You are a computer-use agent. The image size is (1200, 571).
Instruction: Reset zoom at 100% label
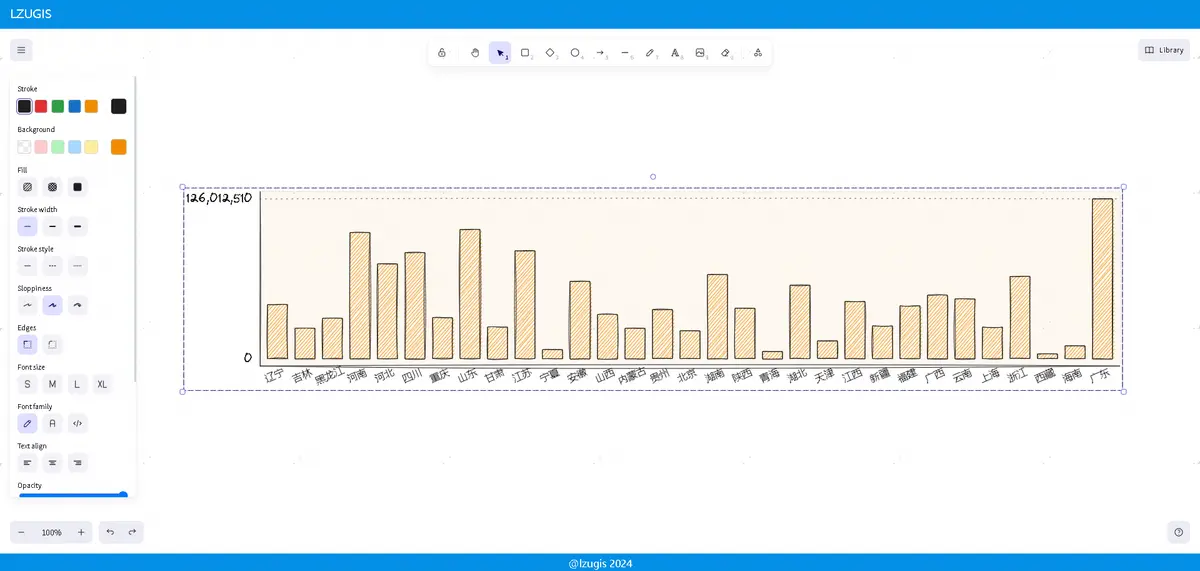pos(51,532)
